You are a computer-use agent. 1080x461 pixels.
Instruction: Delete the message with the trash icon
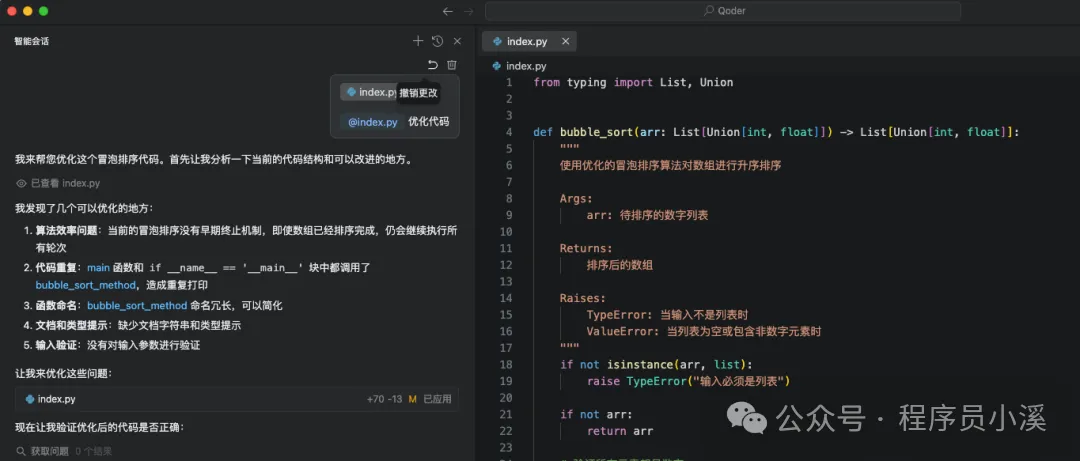click(452, 65)
